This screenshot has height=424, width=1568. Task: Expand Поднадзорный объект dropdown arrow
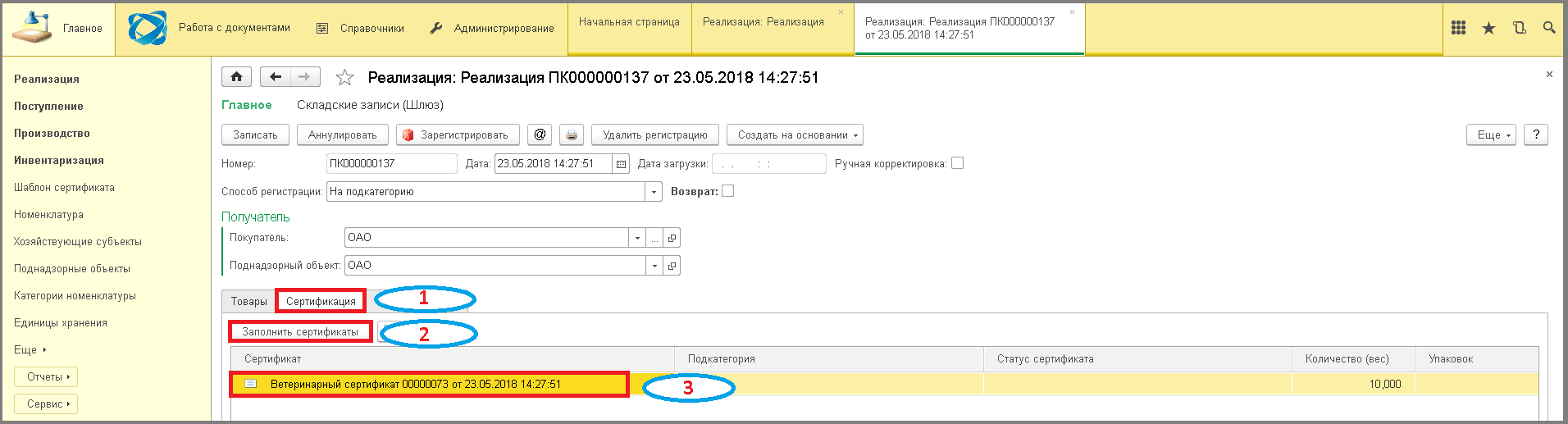654,266
